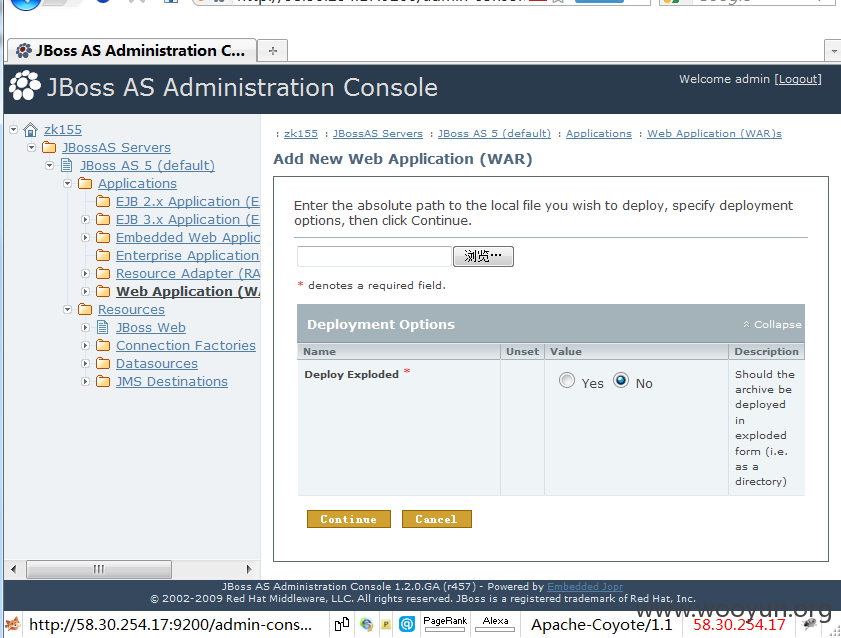Open a new browser tab with plus button

tap(272, 51)
